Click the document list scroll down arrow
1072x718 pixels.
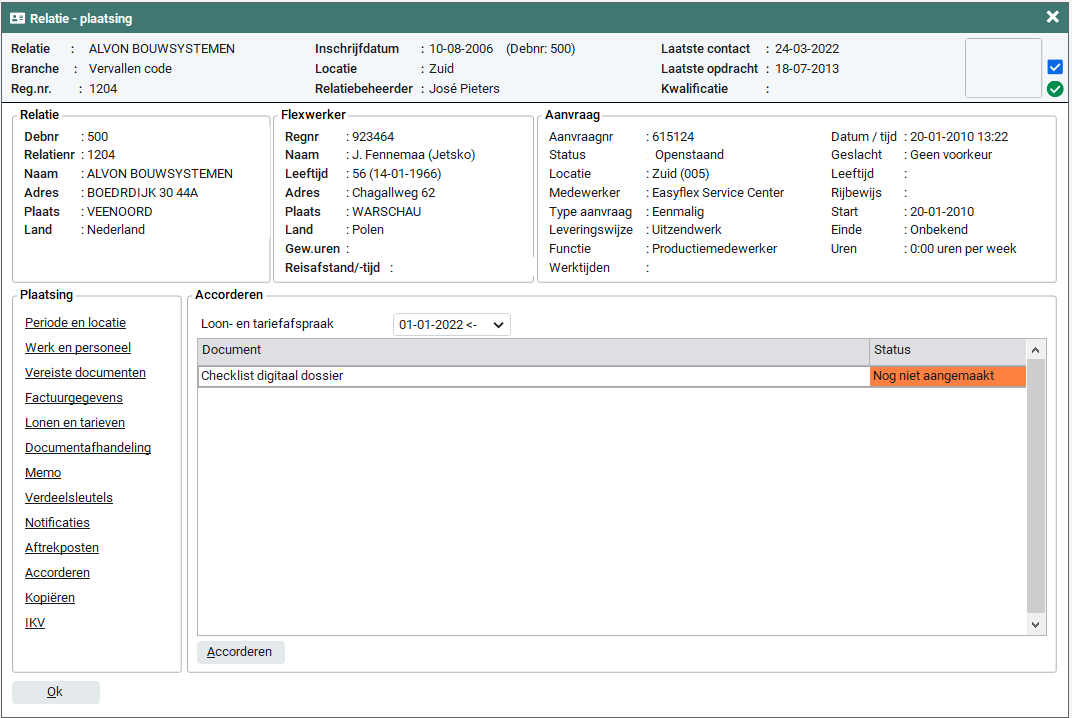pyautogui.click(x=1036, y=624)
